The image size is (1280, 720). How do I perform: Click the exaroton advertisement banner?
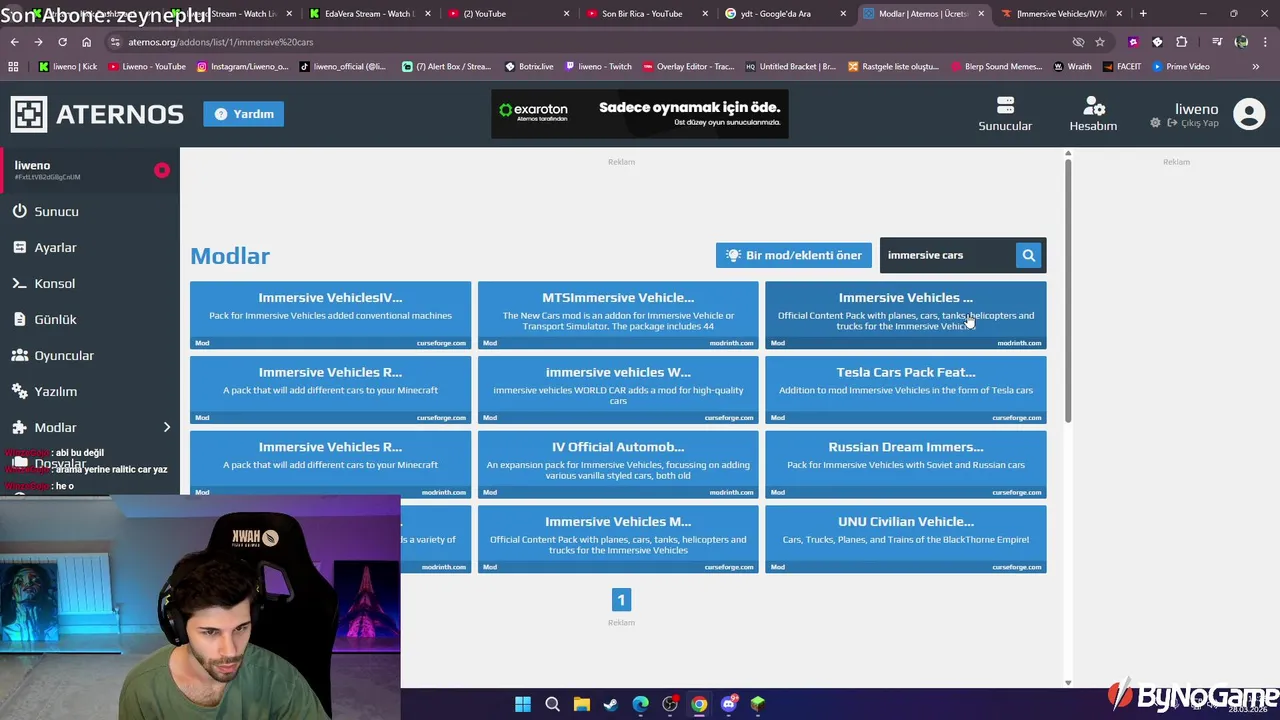640,114
